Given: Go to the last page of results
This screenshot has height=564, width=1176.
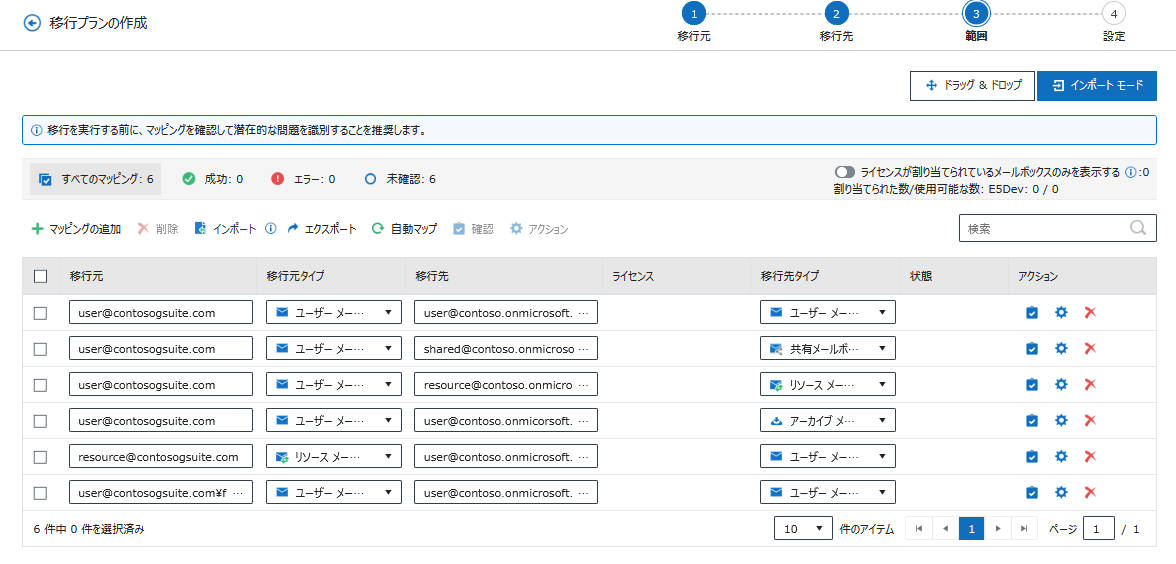Looking at the screenshot, I should (x=1024, y=529).
